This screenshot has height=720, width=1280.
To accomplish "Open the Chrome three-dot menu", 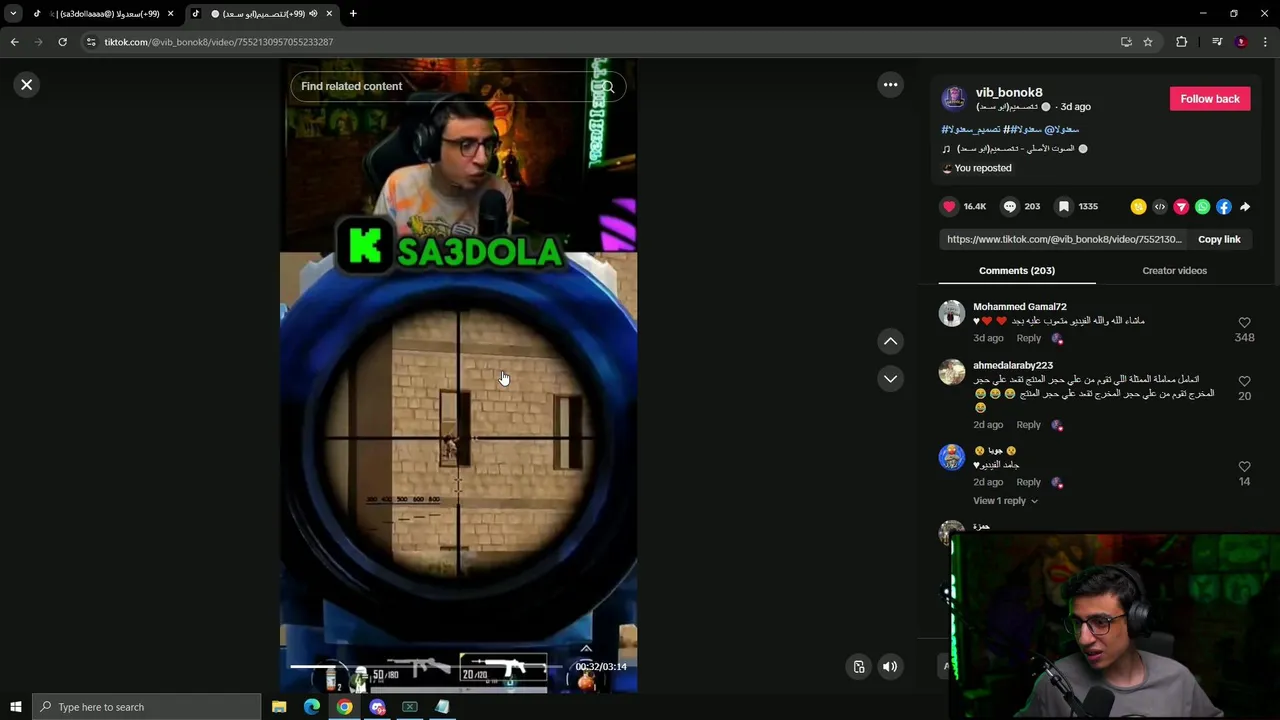I will [1265, 42].
